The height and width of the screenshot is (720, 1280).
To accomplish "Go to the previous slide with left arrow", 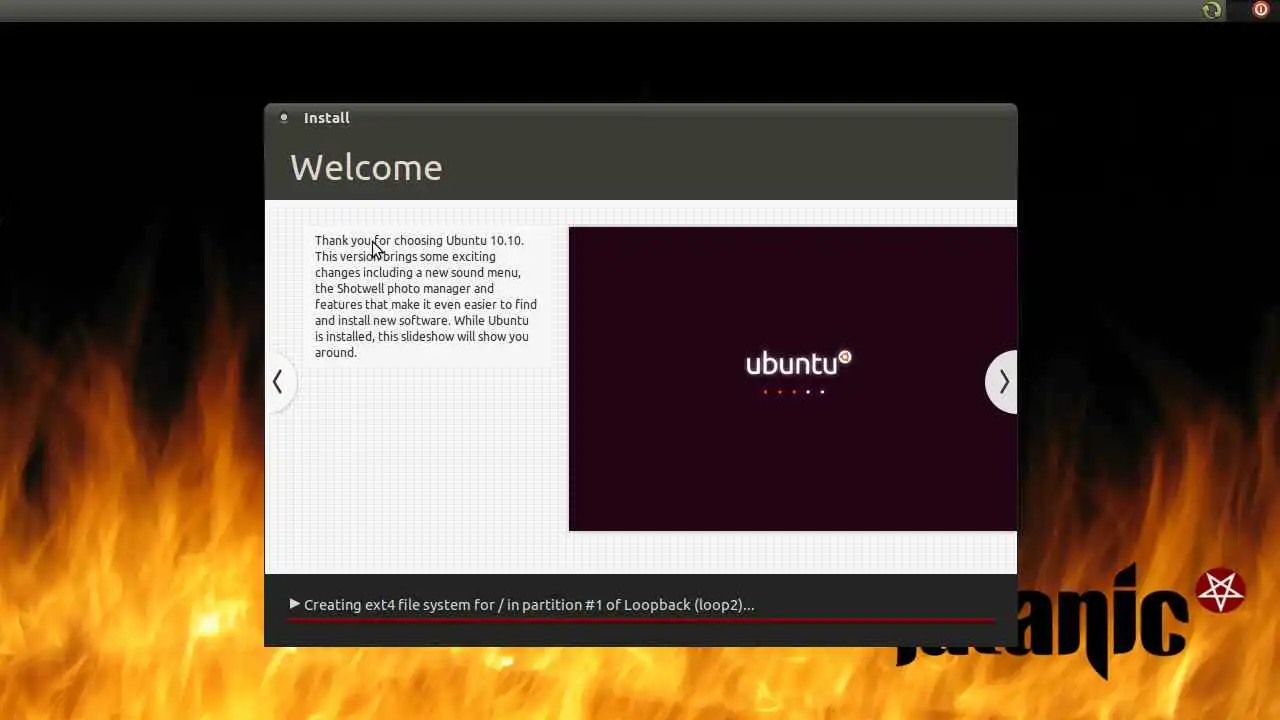I will 279,382.
